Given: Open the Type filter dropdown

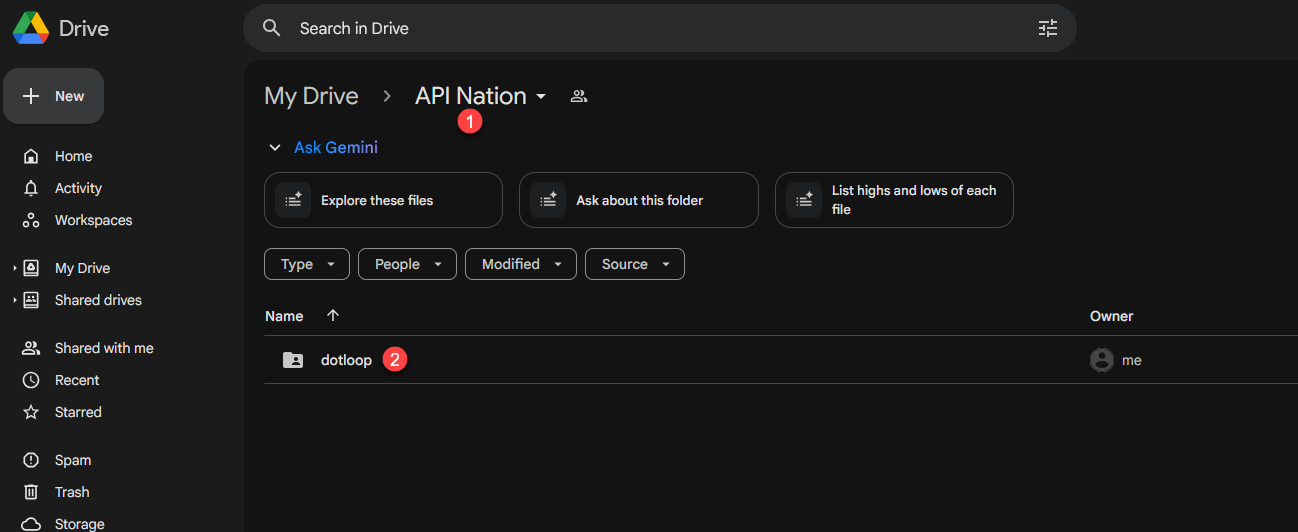Looking at the screenshot, I should (307, 264).
